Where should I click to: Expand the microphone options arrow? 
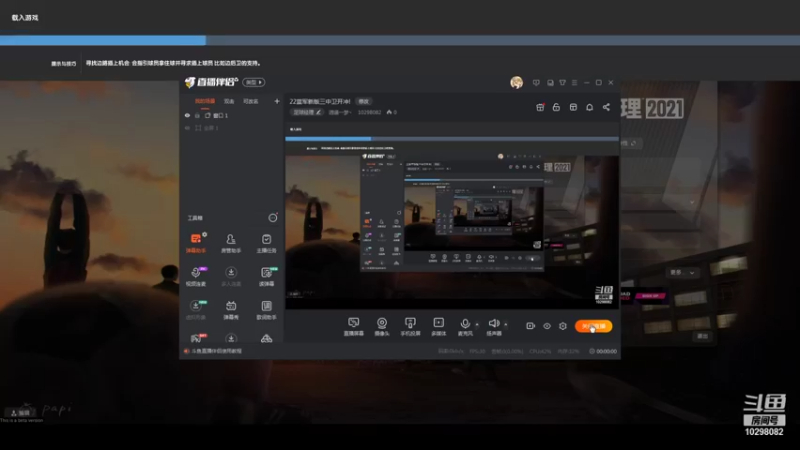[x=477, y=324]
